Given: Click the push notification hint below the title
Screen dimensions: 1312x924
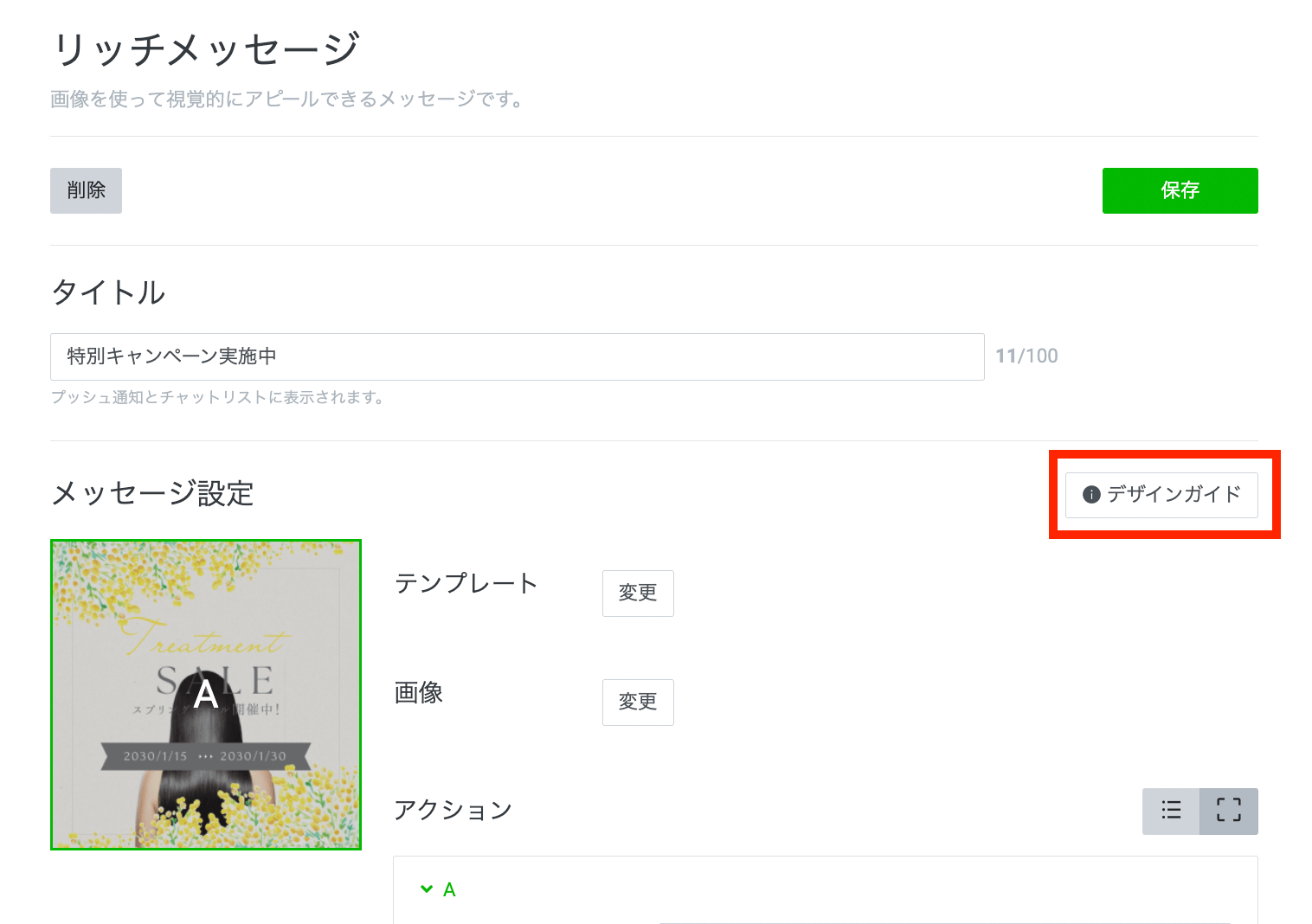Looking at the screenshot, I should (x=216, y=397).
